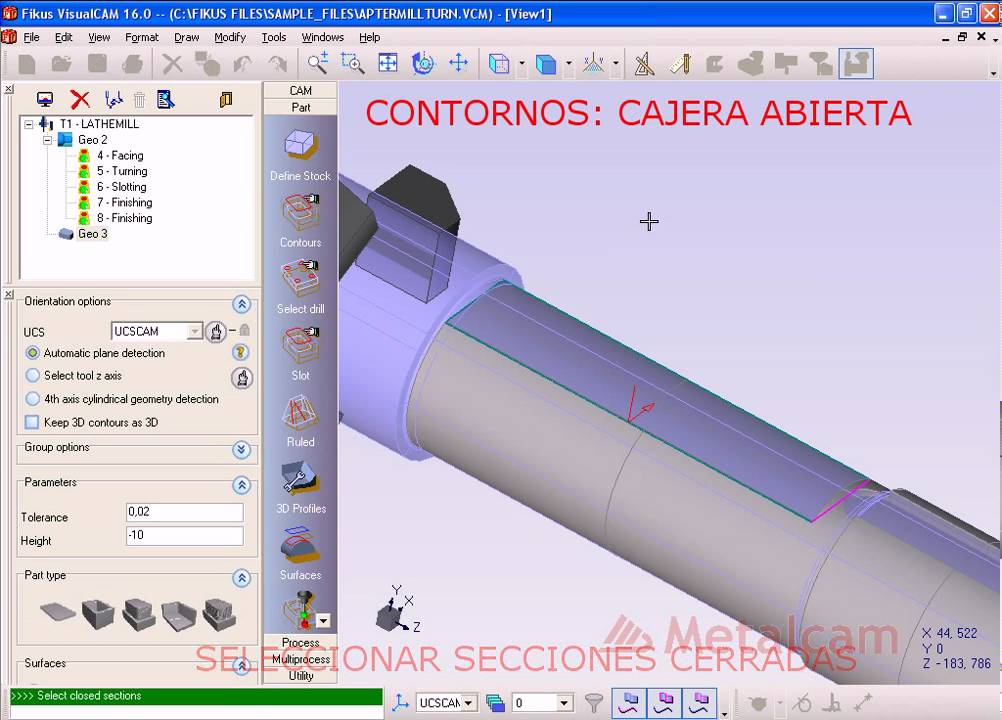Screen dimensions: 1002x720
Task: Open the Multiprocess tab
Action: tap(300, 659)
